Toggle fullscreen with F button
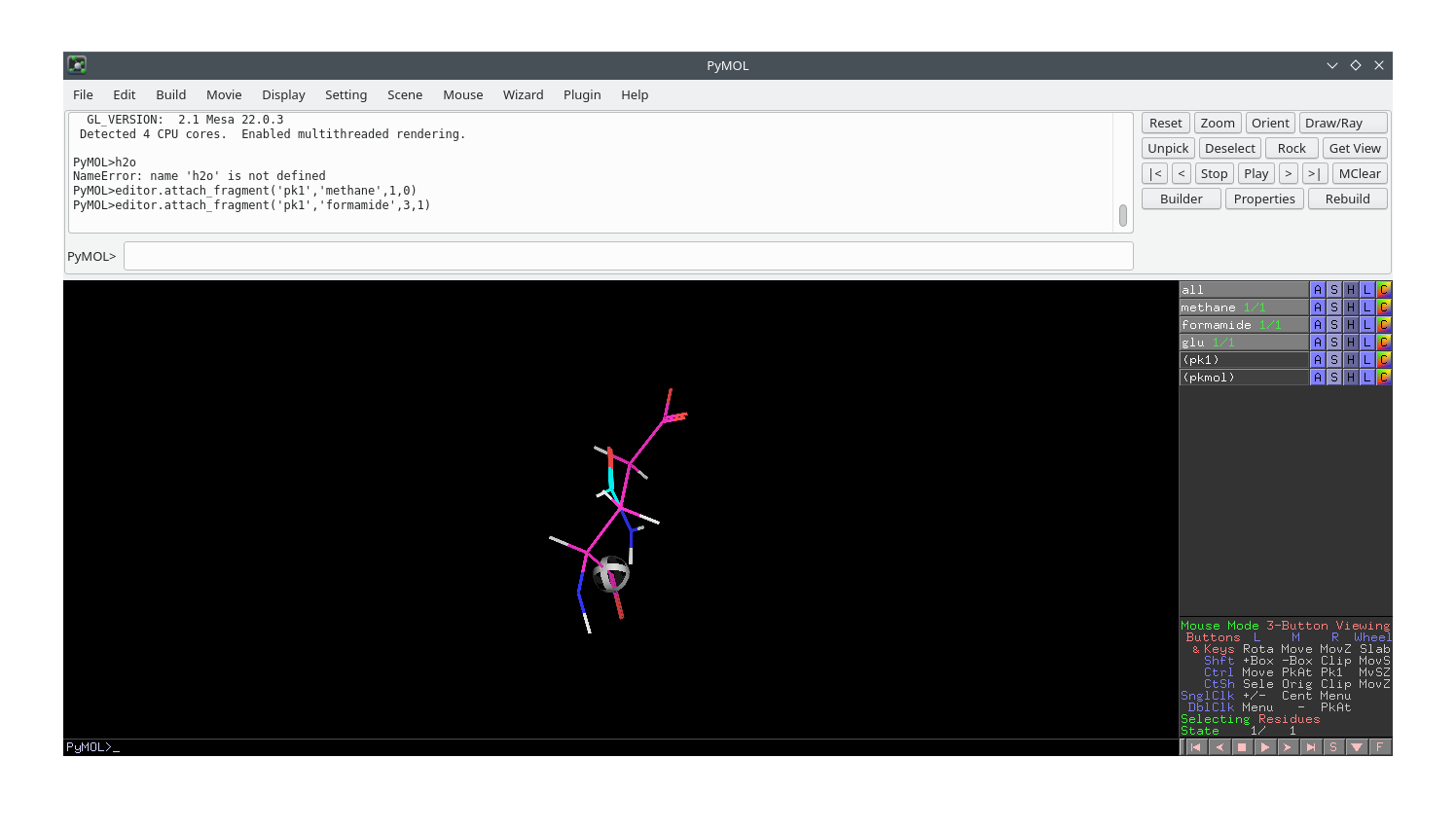 pos(1379,747)
